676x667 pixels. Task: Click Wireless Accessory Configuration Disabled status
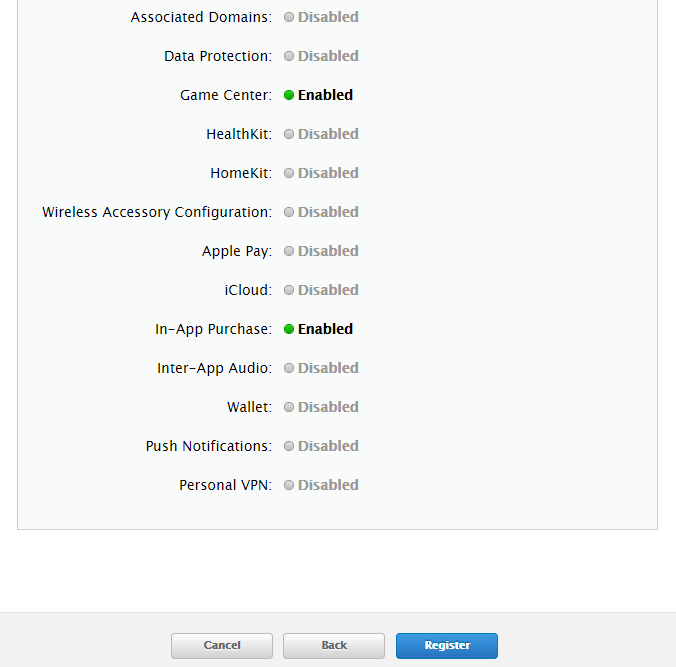point(328,212)
